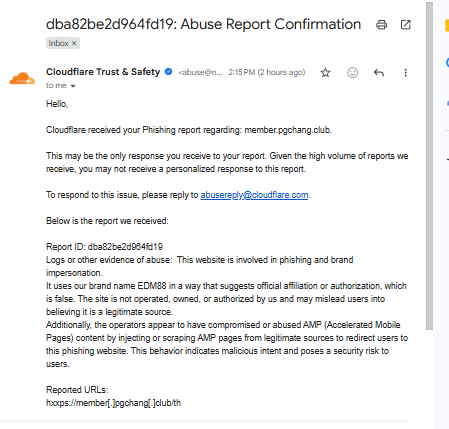This screenshot has width=449, height=429.
Task: Open email in new window
Action: (405, 25)
